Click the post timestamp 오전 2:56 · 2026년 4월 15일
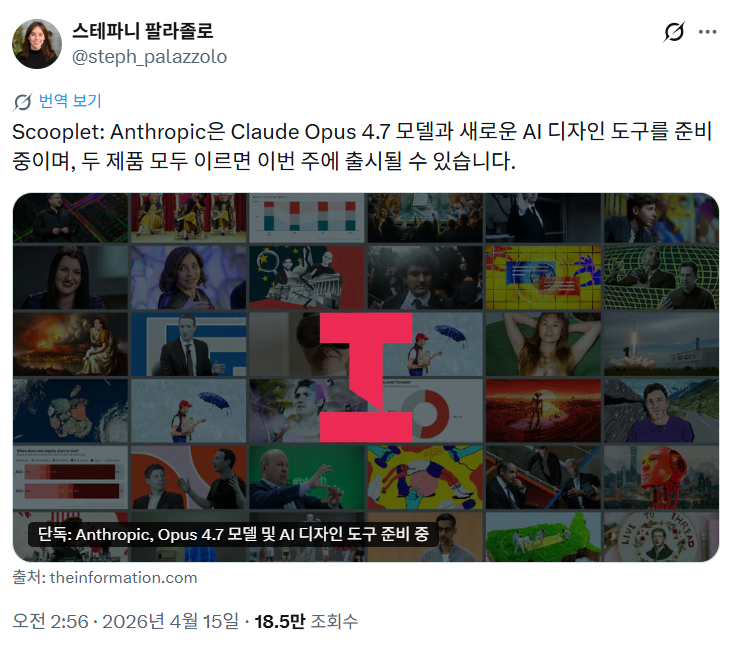This screenshot has width=733, height=649. 125,621
